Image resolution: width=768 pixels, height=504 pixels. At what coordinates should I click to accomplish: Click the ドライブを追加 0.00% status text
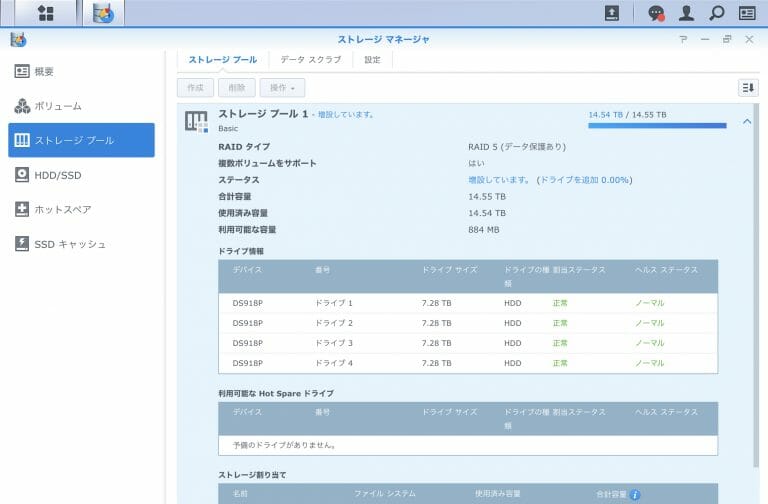click(585, 180)
